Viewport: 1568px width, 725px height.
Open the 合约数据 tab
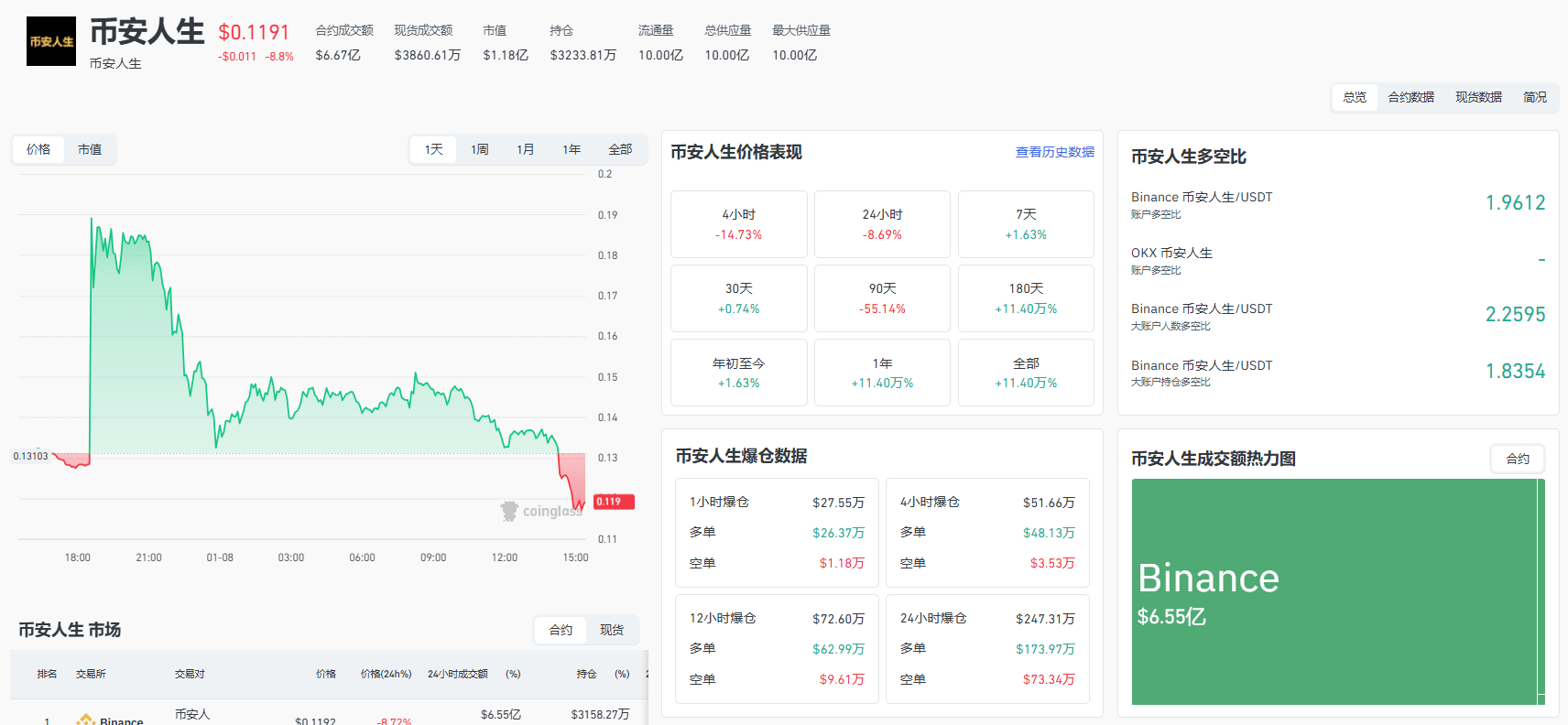coord(1410,97)
